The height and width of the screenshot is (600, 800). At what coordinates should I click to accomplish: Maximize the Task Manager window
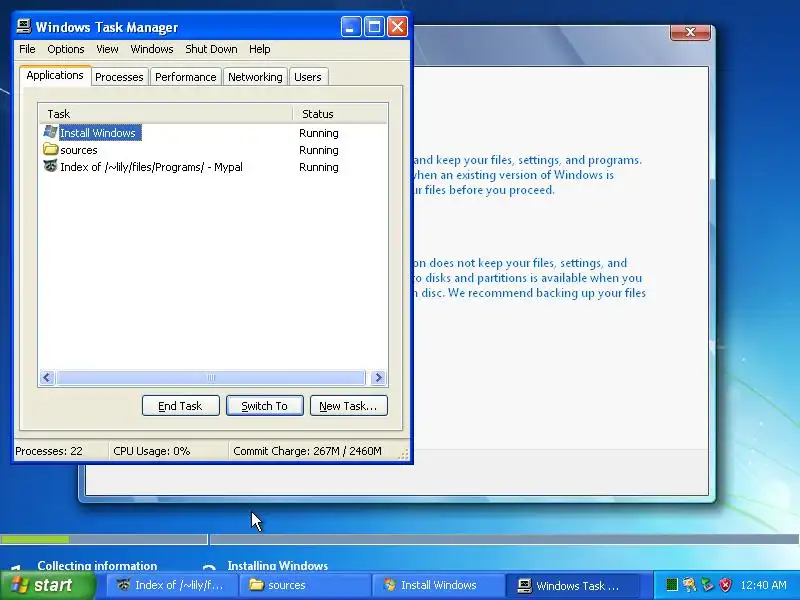tap(374, 27)
